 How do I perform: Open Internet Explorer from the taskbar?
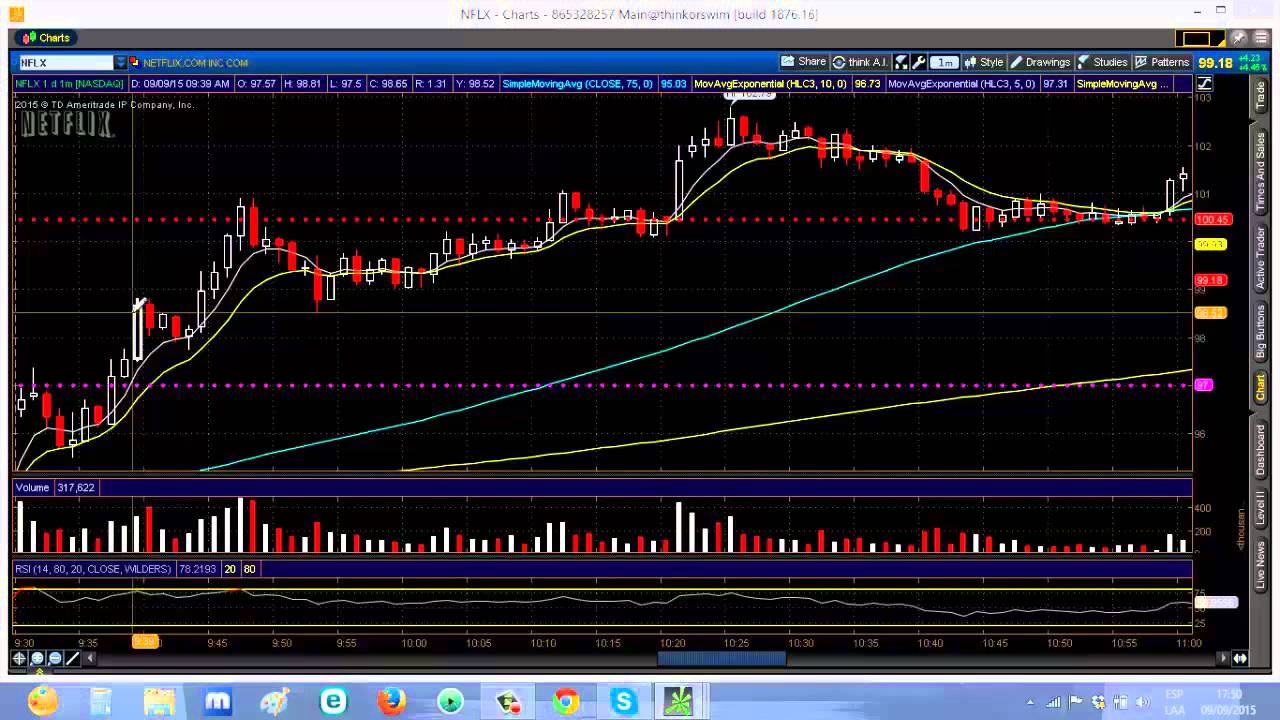pos(333,702)
